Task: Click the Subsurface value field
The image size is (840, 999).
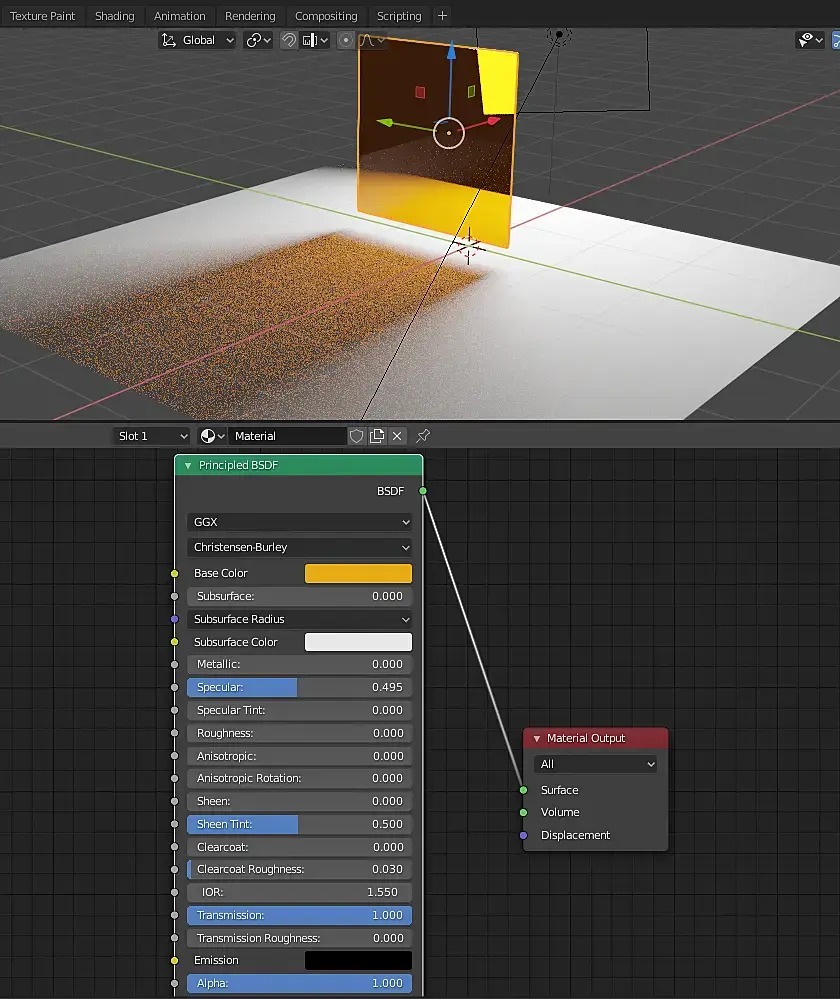Action: 299,596
